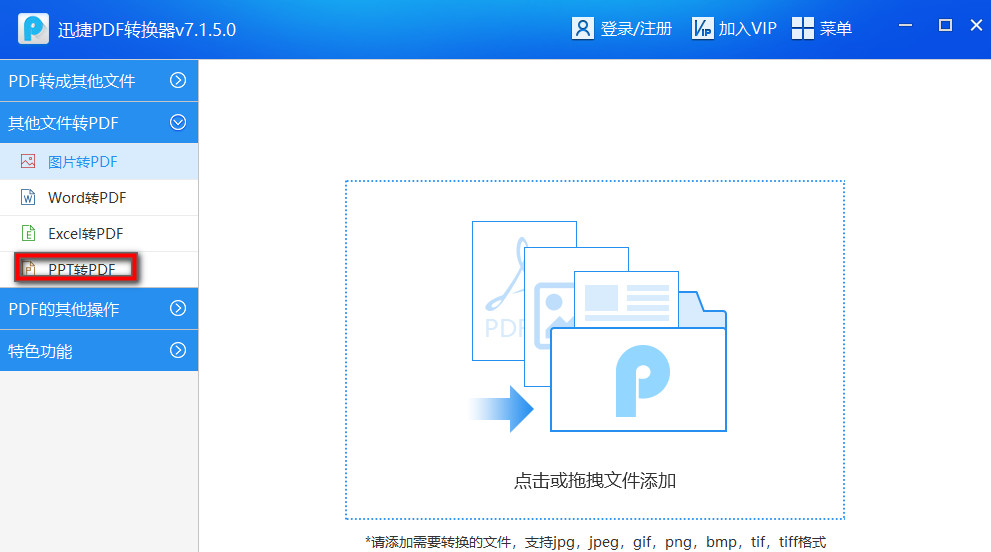Expand PDF的其他操作 section
This screenshot has width=991, height=552.
99,309
